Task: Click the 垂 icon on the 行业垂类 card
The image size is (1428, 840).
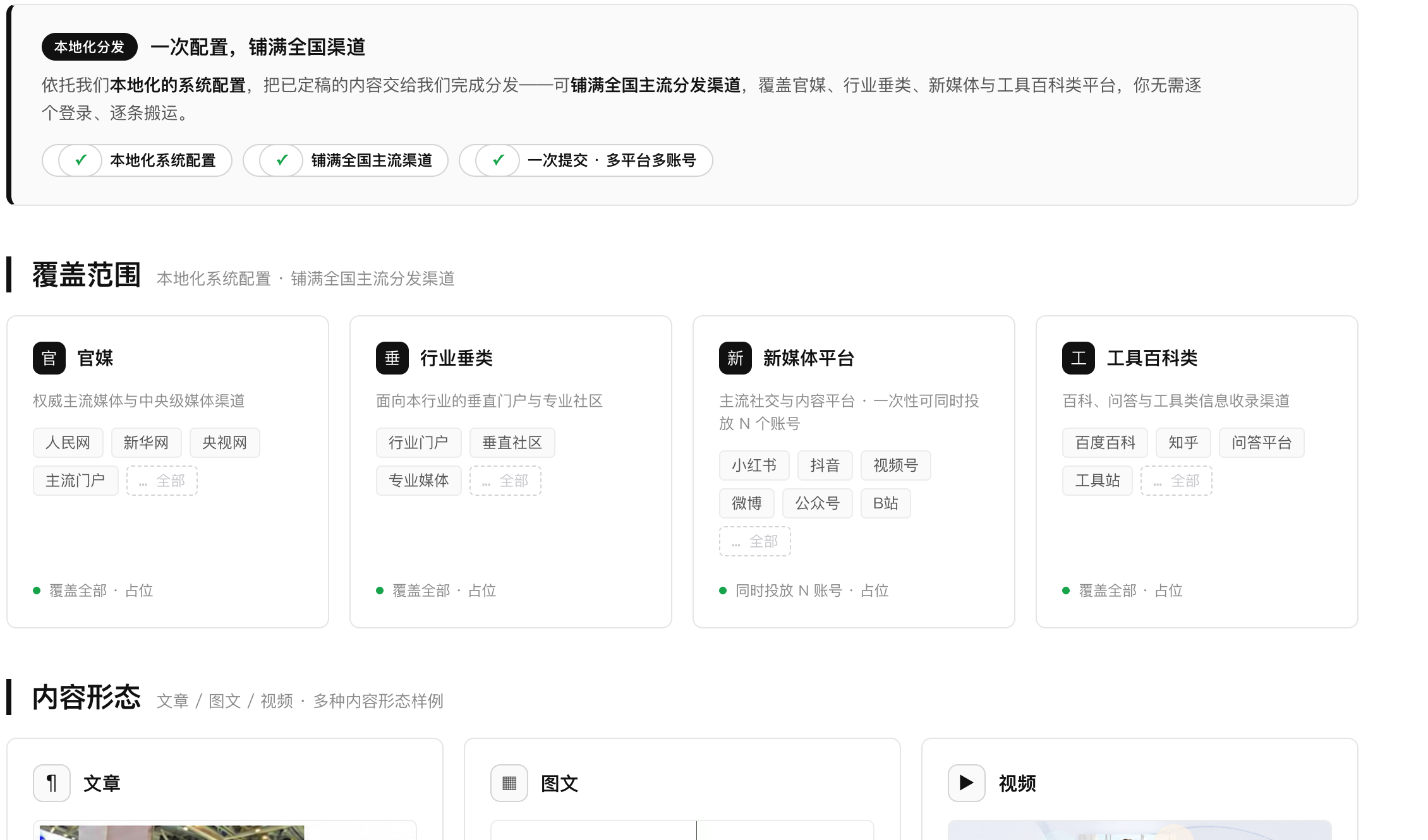Action: tap(392, 358)
